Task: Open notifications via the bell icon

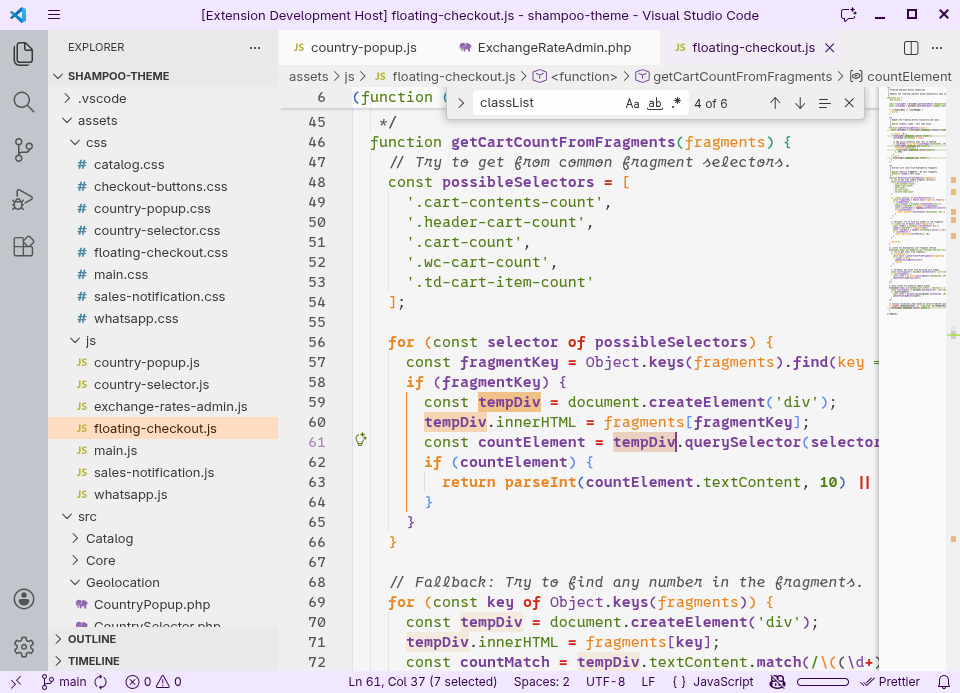Action: pyautogui.click(x=945, y=681)
